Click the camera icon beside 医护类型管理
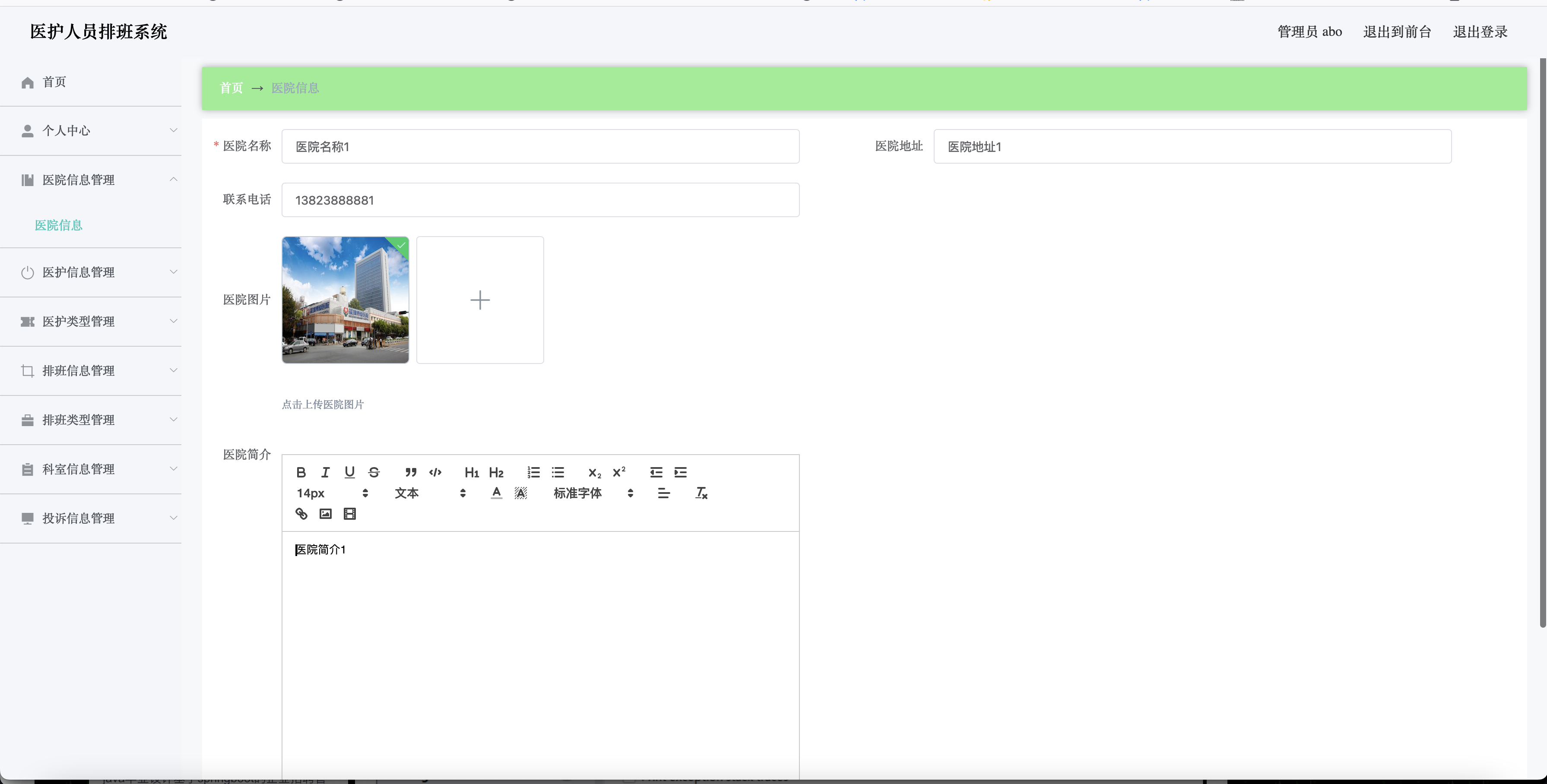This screenshot has height=784, width=1547. (x=27, y=322)
